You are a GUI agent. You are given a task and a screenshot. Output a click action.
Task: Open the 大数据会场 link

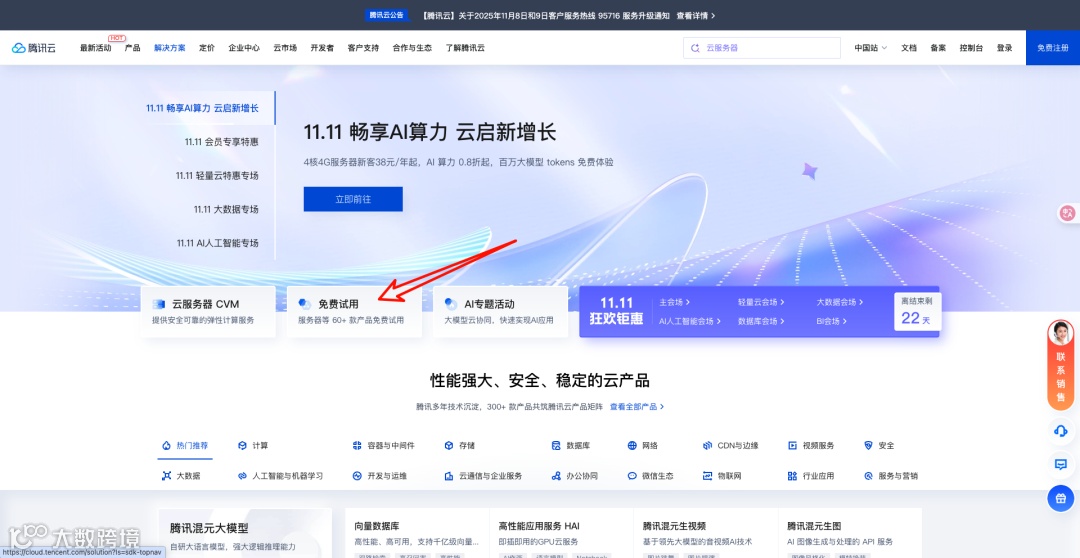(x=840, y=302)
